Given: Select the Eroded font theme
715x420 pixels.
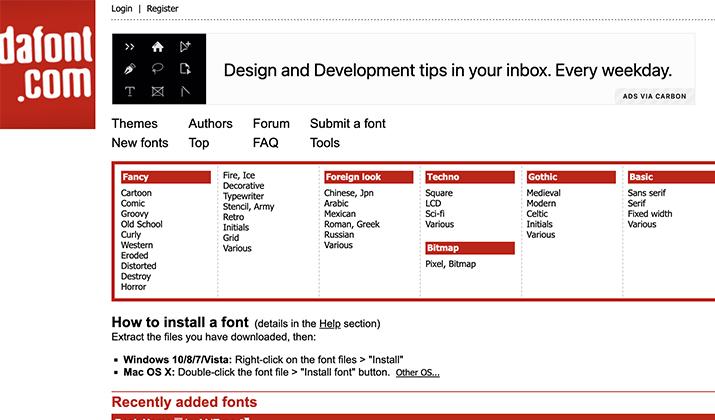Looking at the screenshot, I should tap(134, 256).
